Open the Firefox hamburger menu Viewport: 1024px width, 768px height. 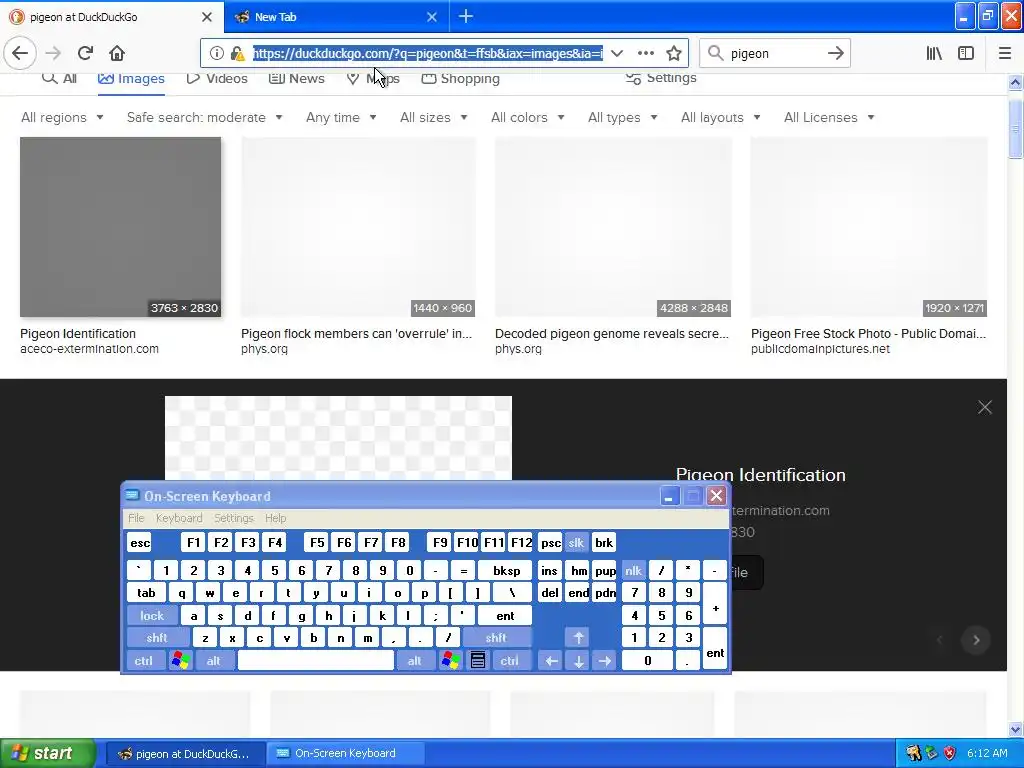click(x=1004, y=54)
